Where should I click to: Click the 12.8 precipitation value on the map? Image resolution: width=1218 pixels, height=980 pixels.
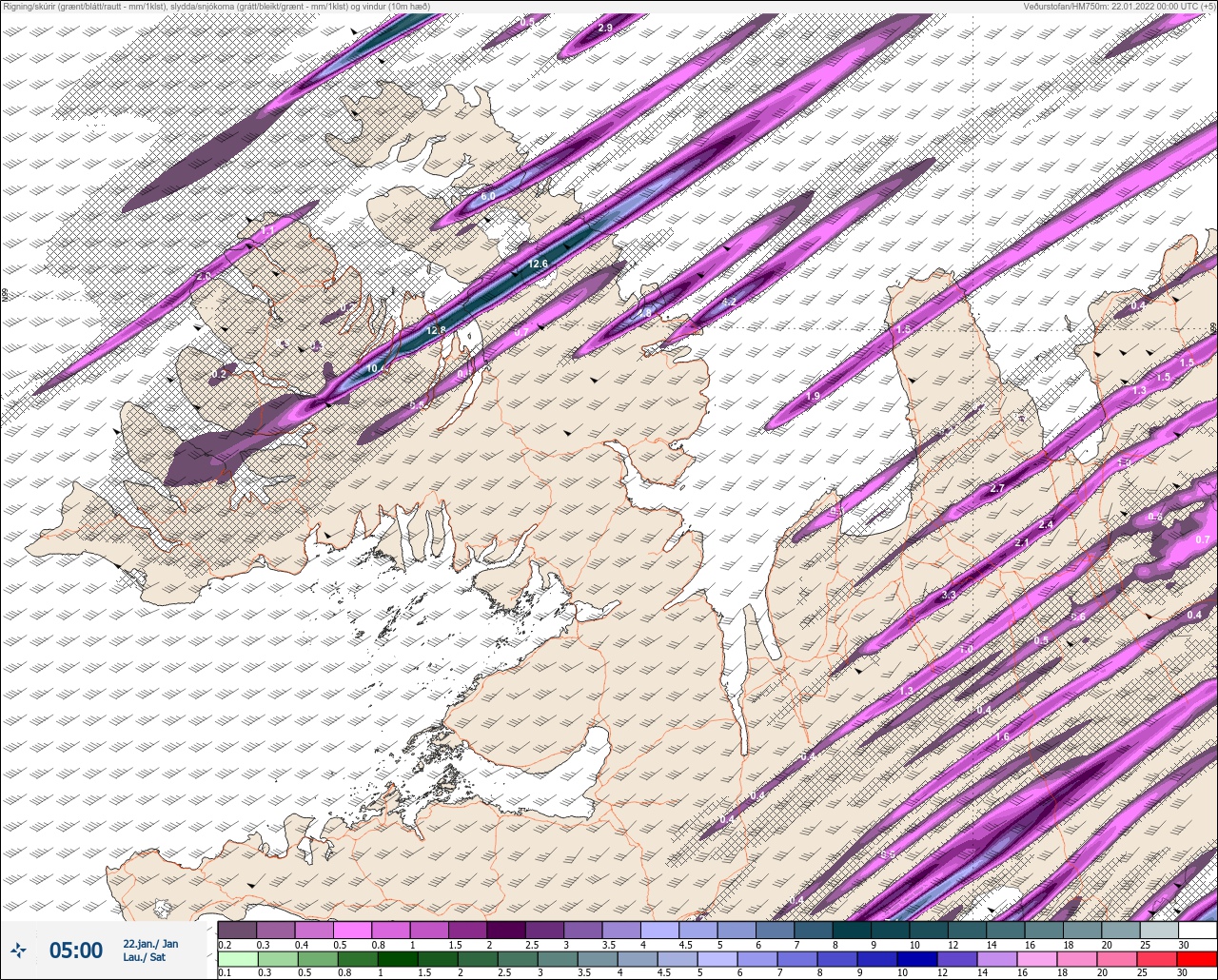pyautogui.click(x=436, y=330)
